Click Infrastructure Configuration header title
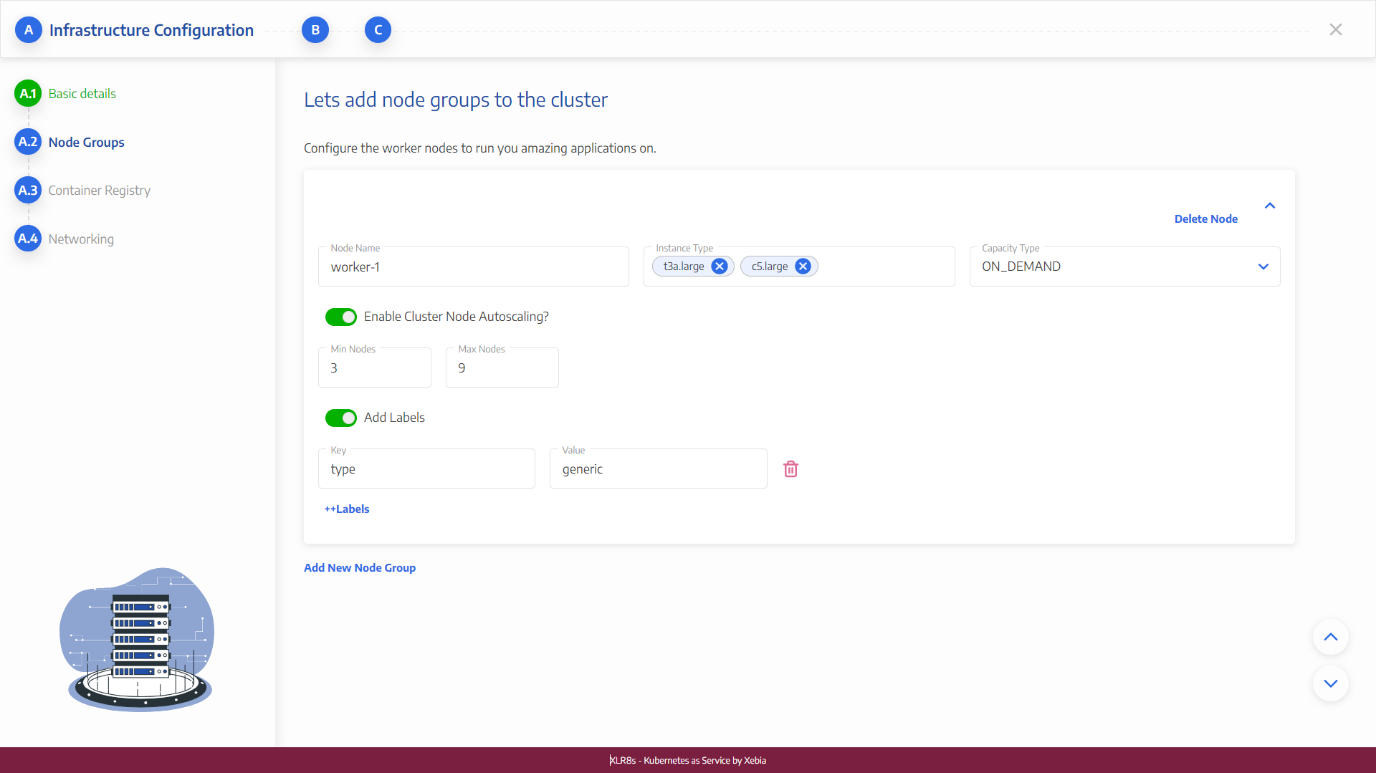Image resolution: width=1376 pixels, height=773 pixels. pos(152,30)
